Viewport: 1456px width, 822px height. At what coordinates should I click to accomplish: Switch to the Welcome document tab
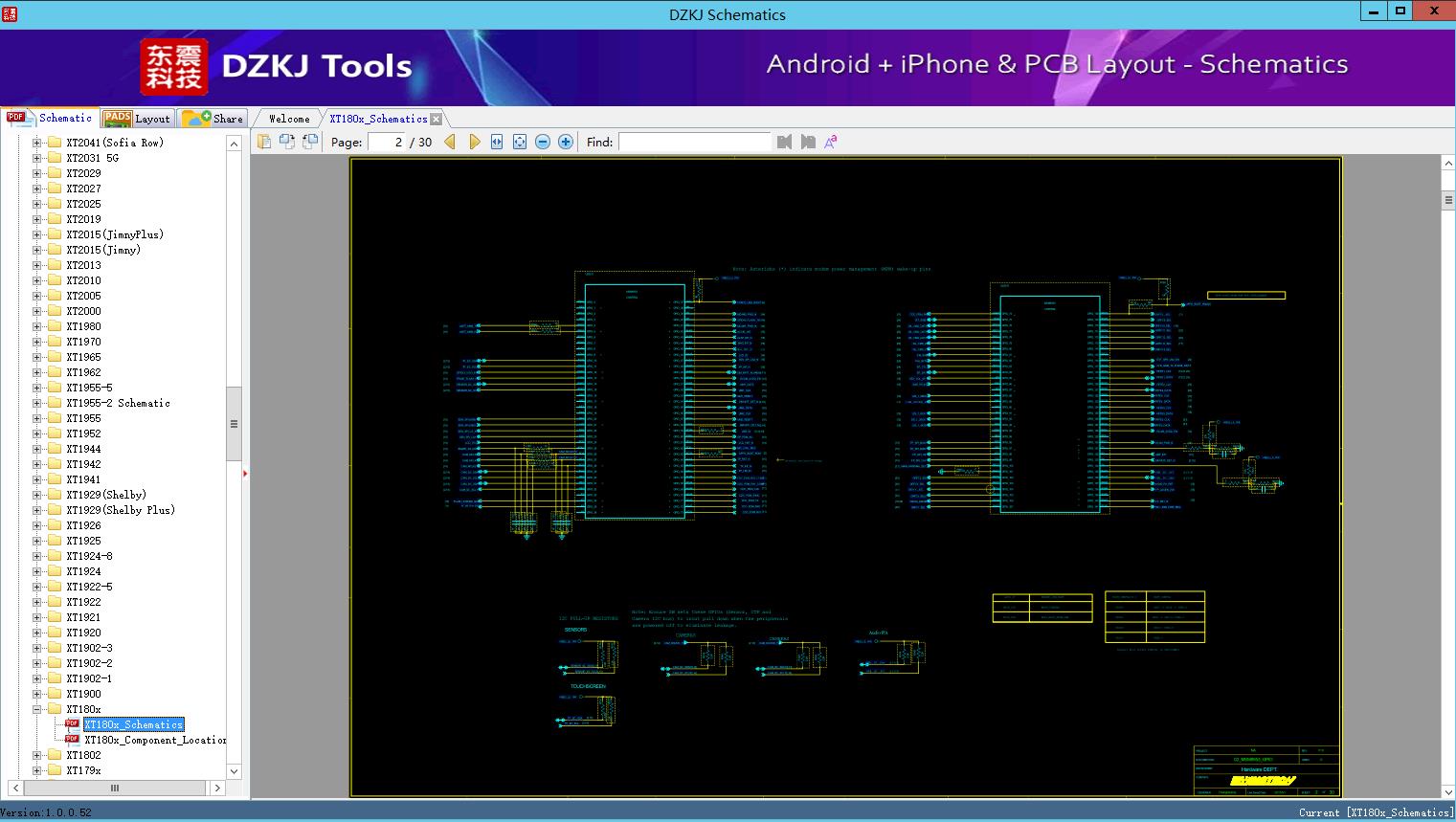[289, 119]
